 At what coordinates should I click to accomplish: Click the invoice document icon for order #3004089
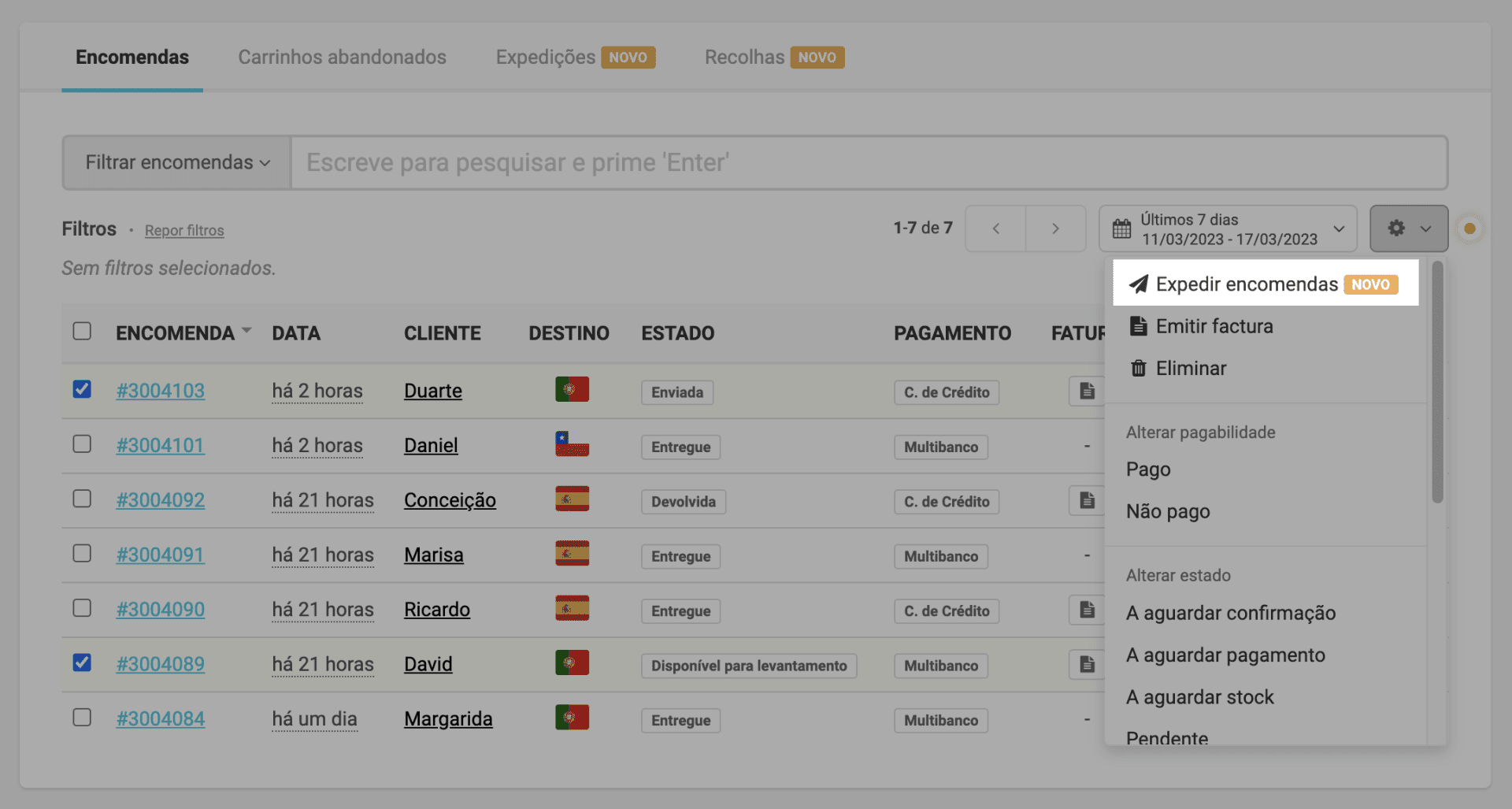pos(1087,665)
